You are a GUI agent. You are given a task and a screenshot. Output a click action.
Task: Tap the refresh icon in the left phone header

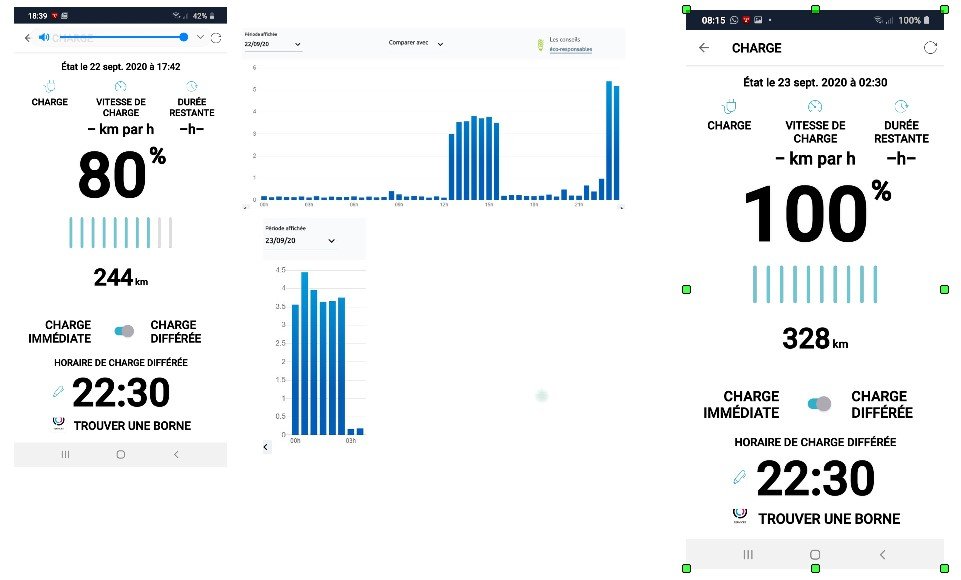point(216,38)
